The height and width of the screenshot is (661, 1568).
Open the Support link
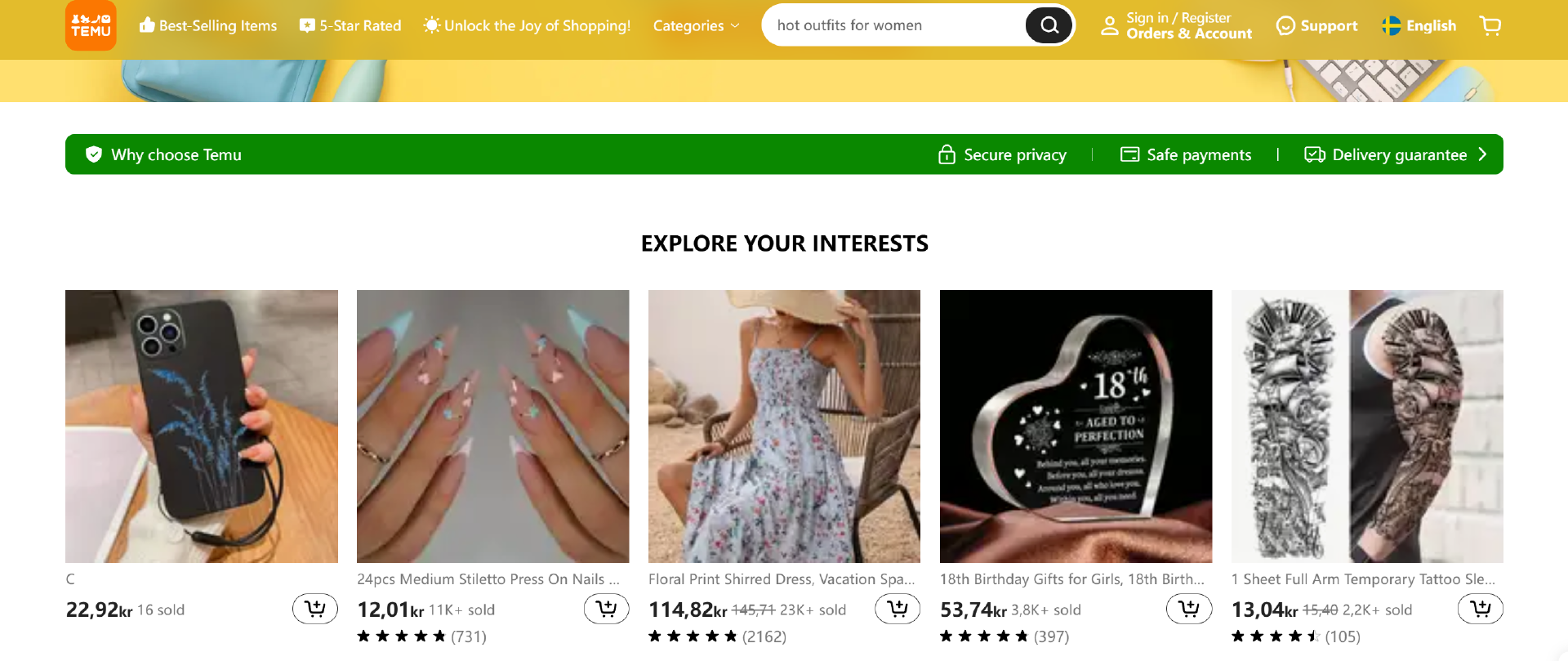click(x=1316, y=26)
